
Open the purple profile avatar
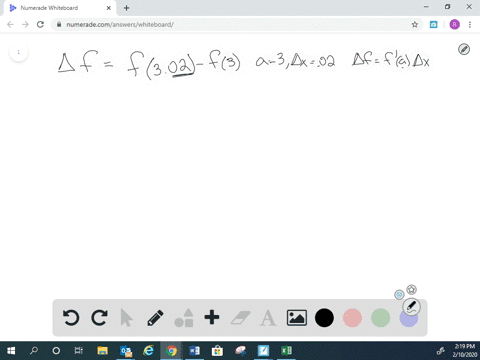(x=454, y=24)
